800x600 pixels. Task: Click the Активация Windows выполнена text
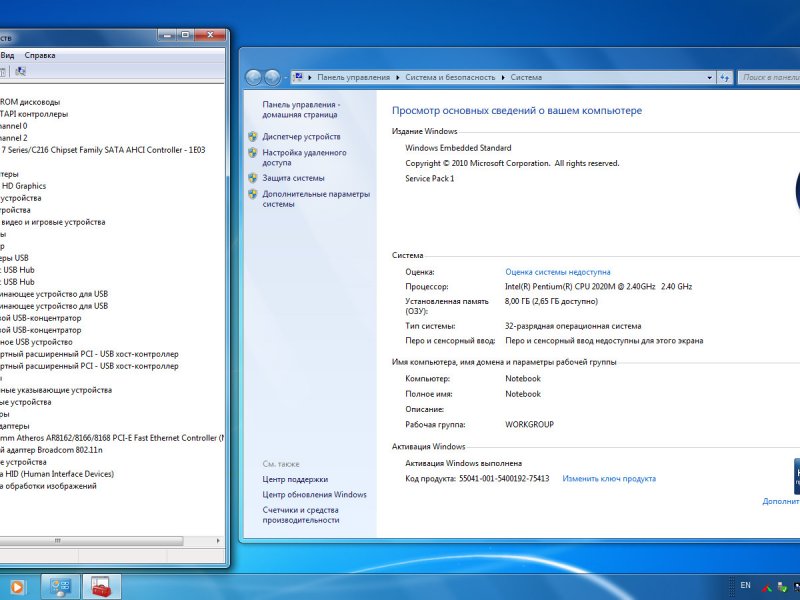463,463
